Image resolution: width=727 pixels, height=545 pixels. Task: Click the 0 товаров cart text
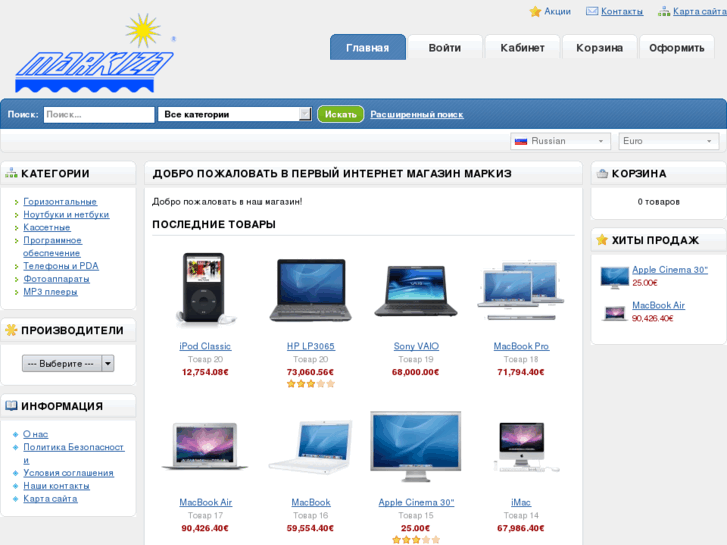(658, 202)
